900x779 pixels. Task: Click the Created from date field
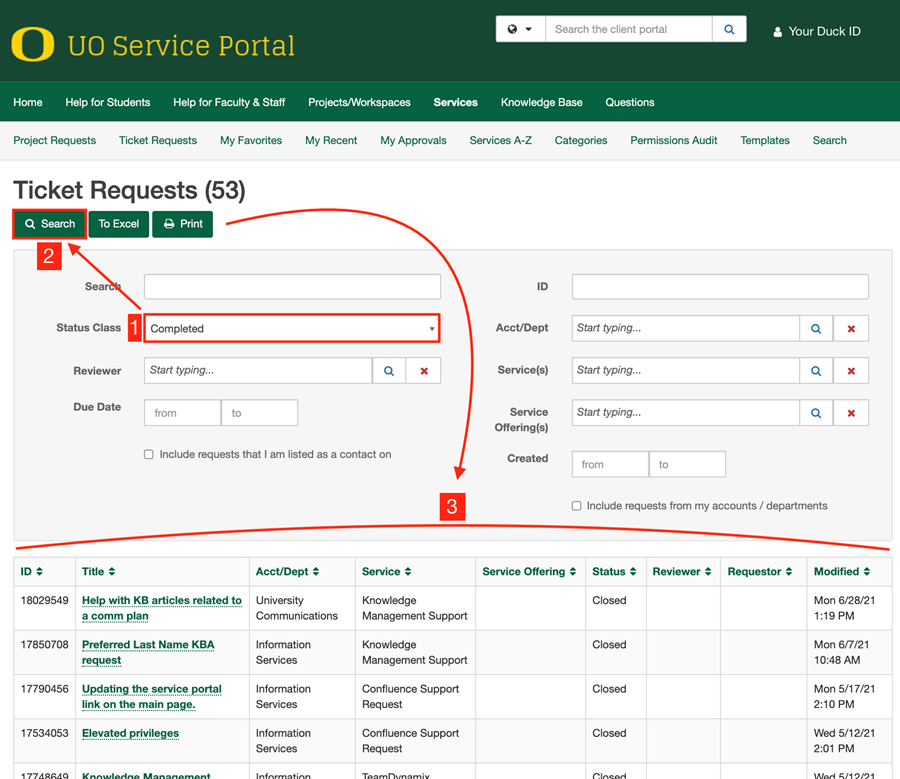point(610,464)
